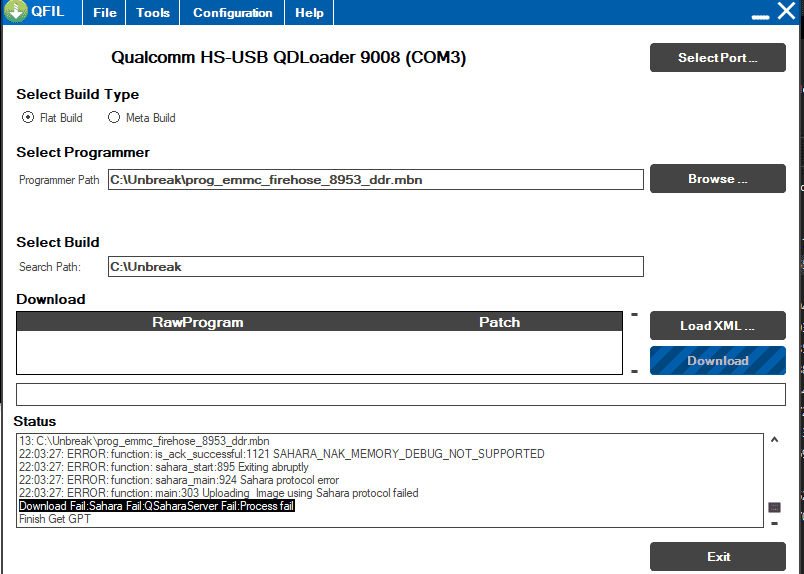This screenshot has height=574, width=804.
Task: Click the RawProgram column header
Action: (x=198, y=322)
